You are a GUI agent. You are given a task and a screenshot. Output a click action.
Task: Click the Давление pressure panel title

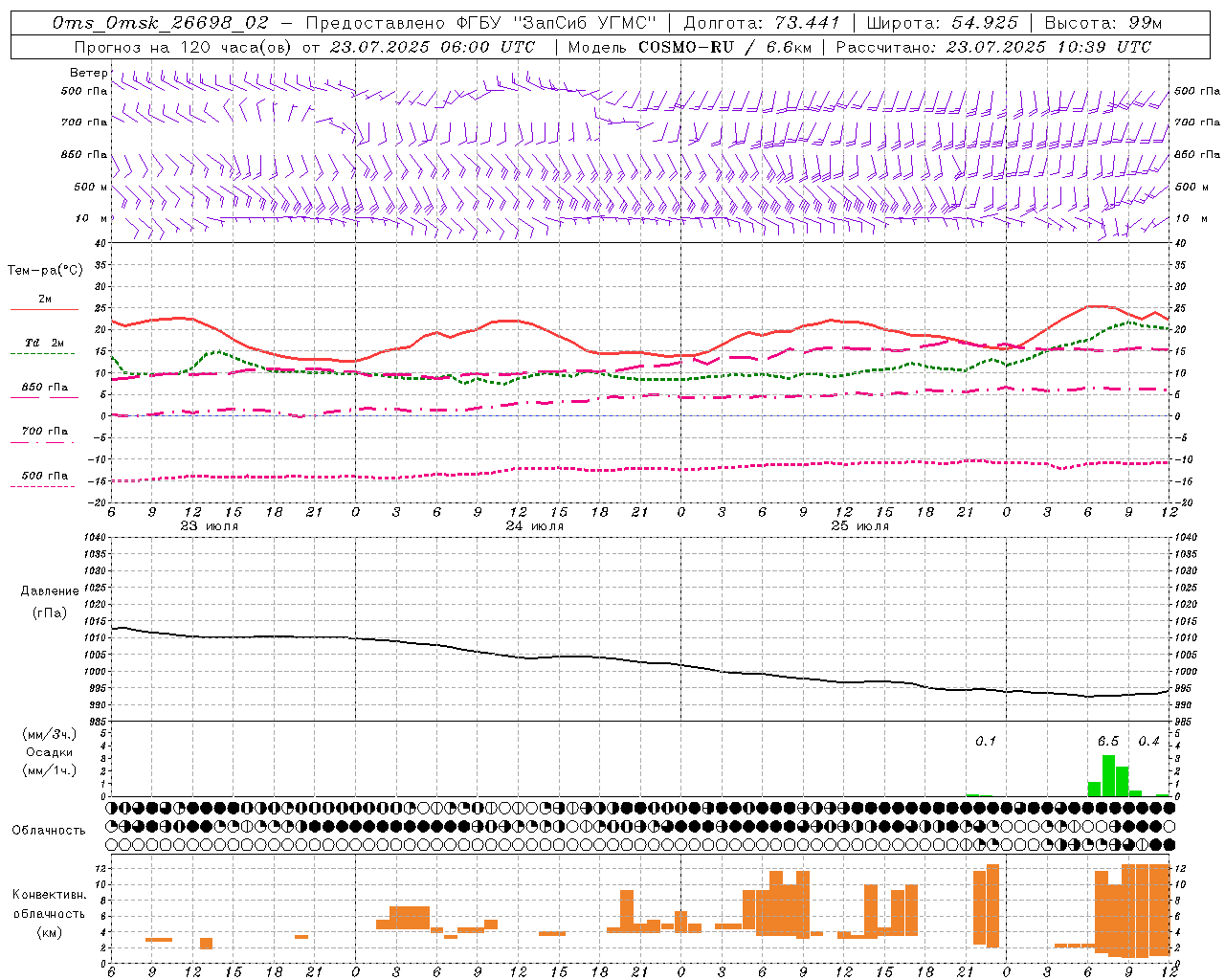pyautogui.click(x=50, y=591)
